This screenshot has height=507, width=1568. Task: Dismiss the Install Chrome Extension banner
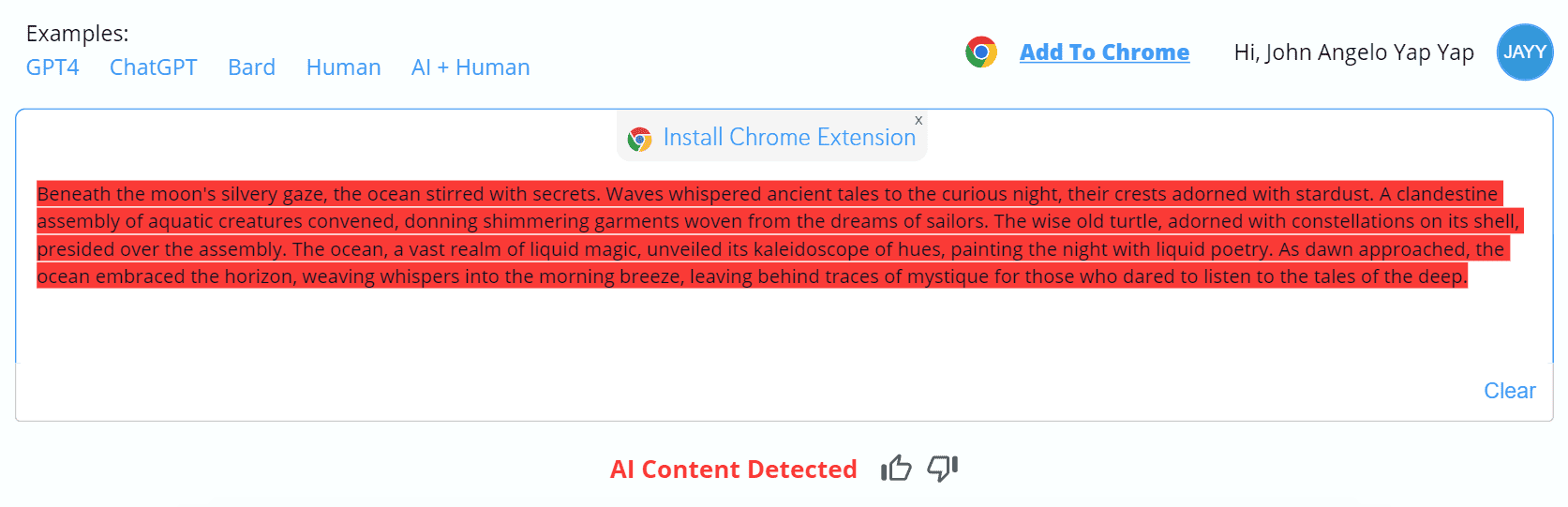918,120
